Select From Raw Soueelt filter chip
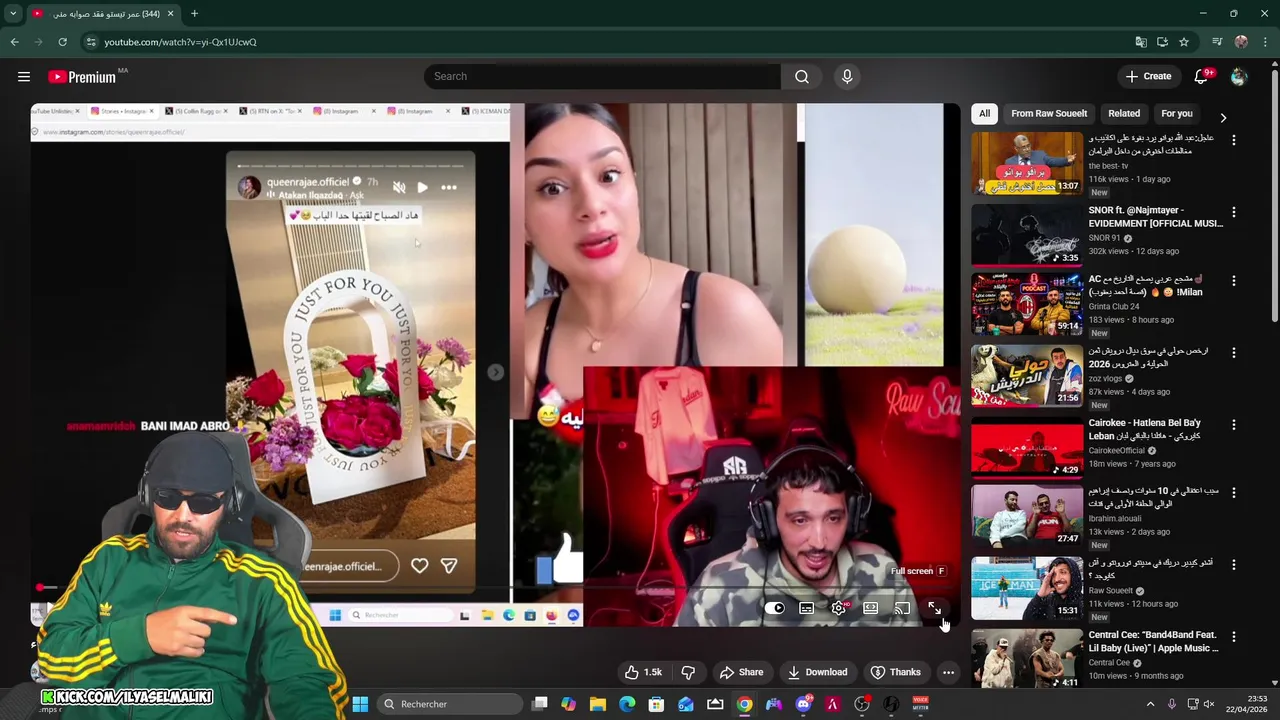The image size is (1280, 720). pyautogui.click(x=1049, y=114)
